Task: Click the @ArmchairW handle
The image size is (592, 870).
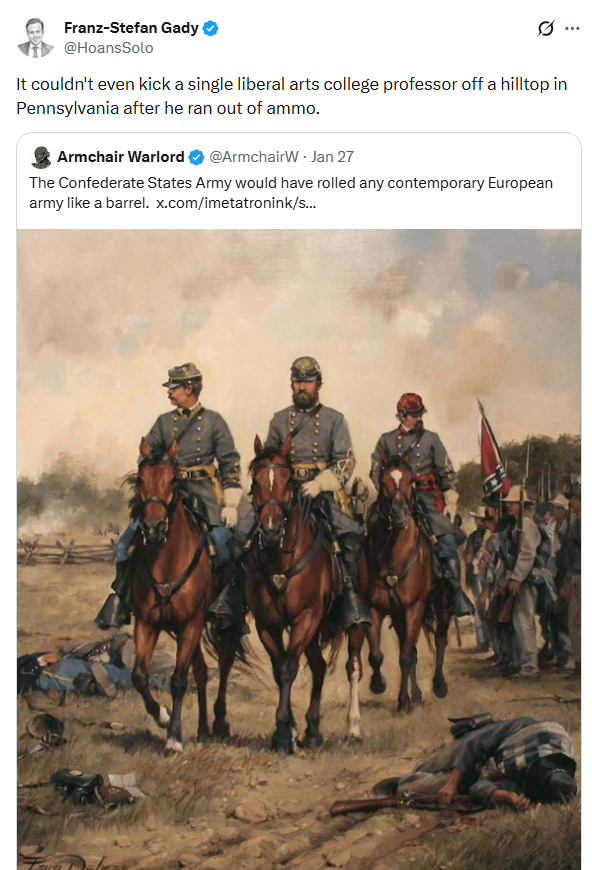Action: tap(254, 157)
